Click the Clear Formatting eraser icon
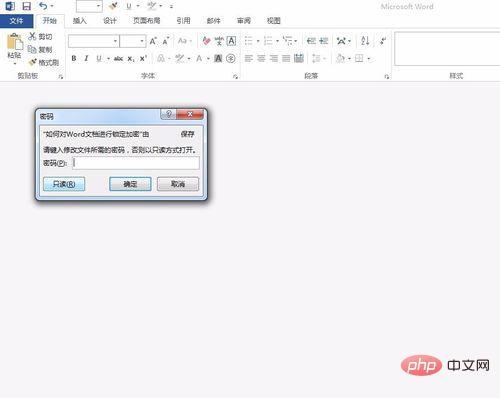 [207, 41]
